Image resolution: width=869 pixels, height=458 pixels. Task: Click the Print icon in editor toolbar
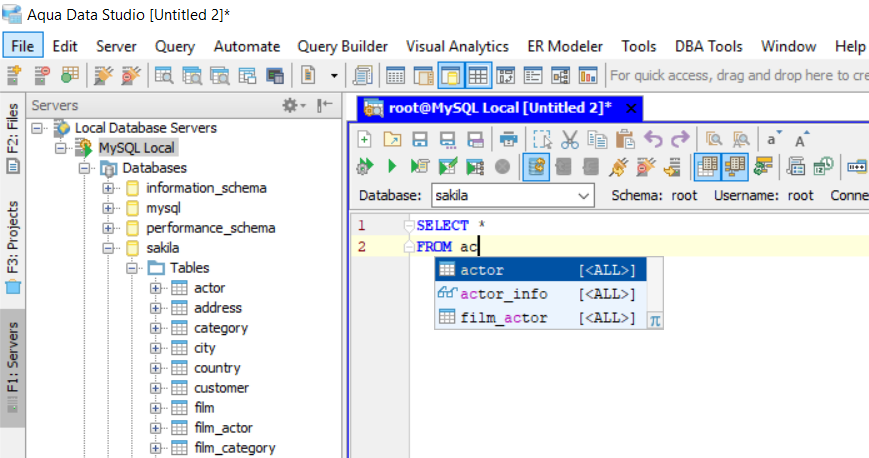point(509,139)
